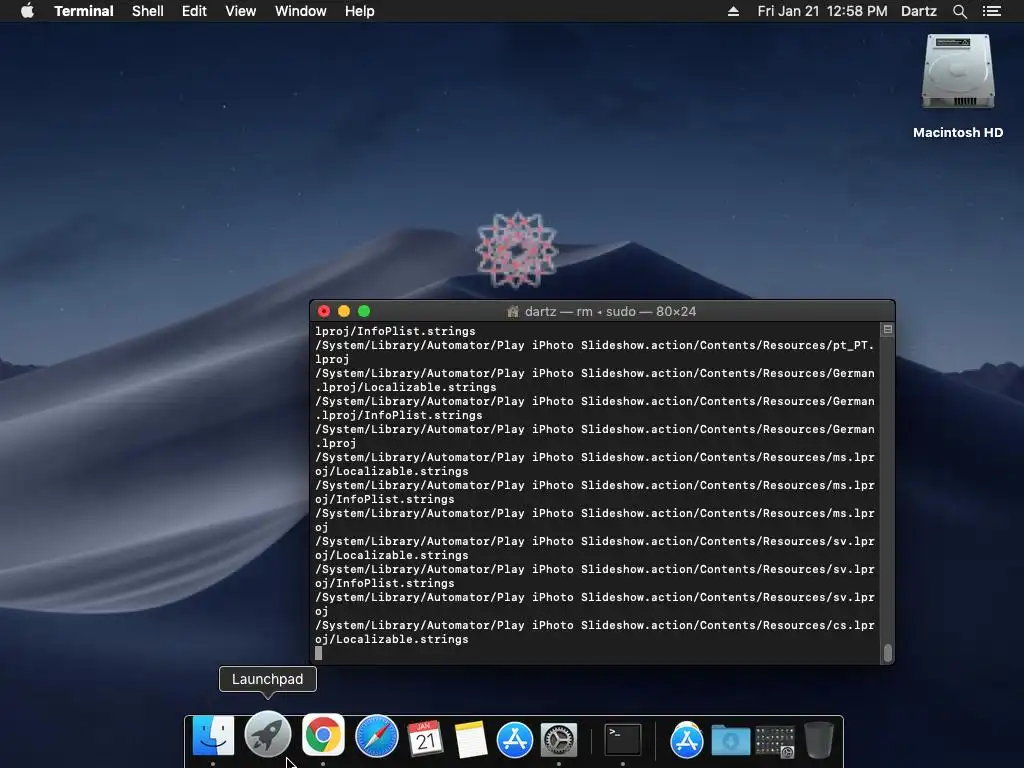
Task: Open the Applications folder stack in the Dock
Action: pos(686,740)
